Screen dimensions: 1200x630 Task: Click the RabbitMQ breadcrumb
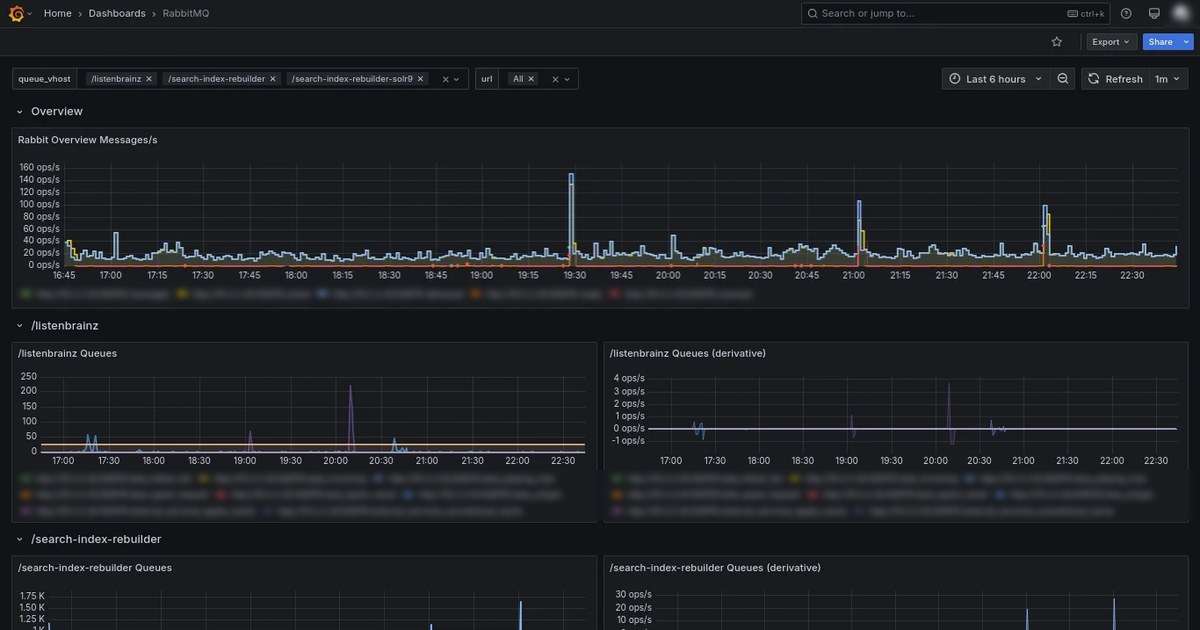(x=186, y=13)
